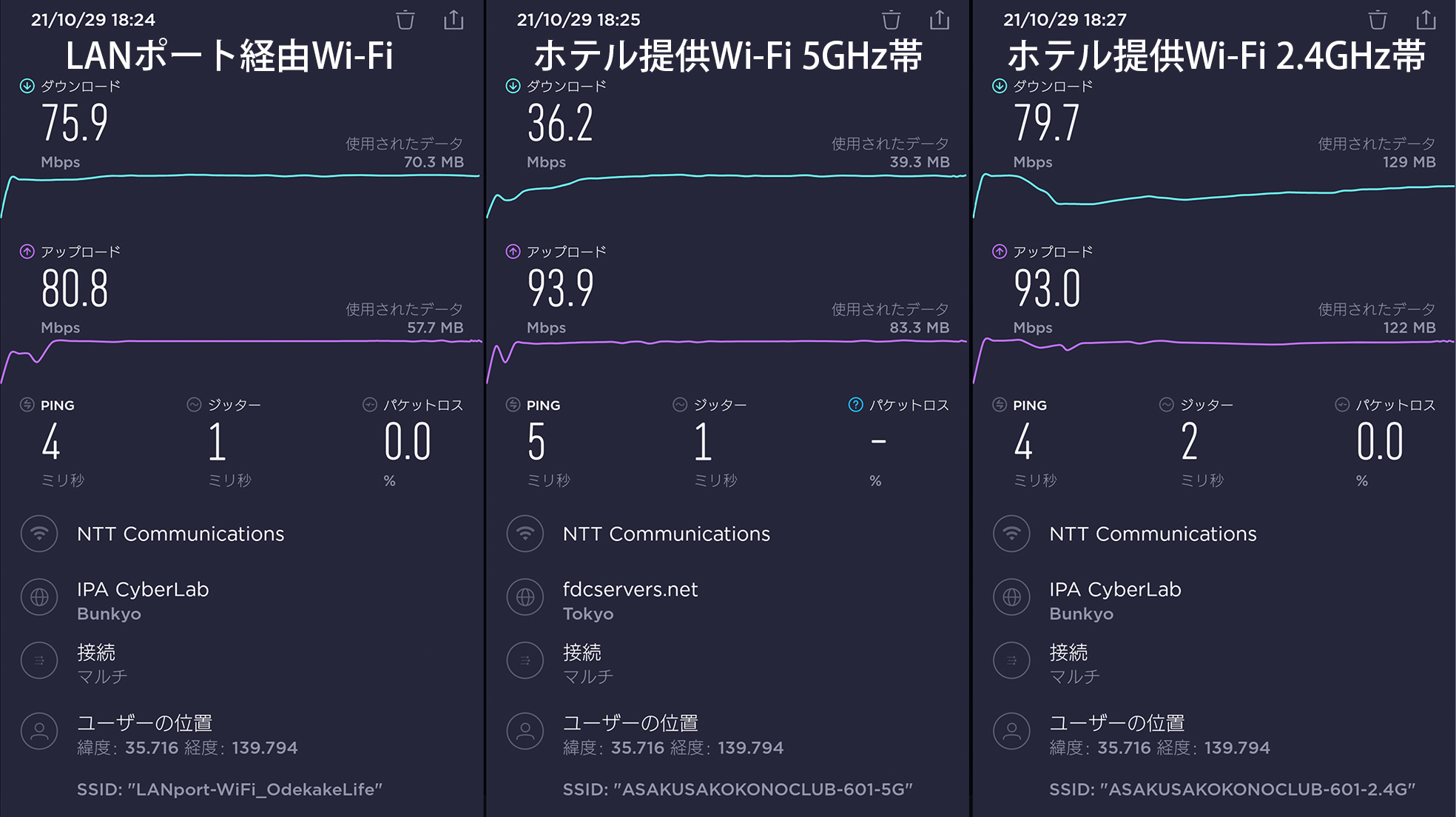The width and height of the screenshot is (1456, 817).
Task: Click SSID LANport-WiFi_OdekakeLife text
Action: (x=229, y=790)
